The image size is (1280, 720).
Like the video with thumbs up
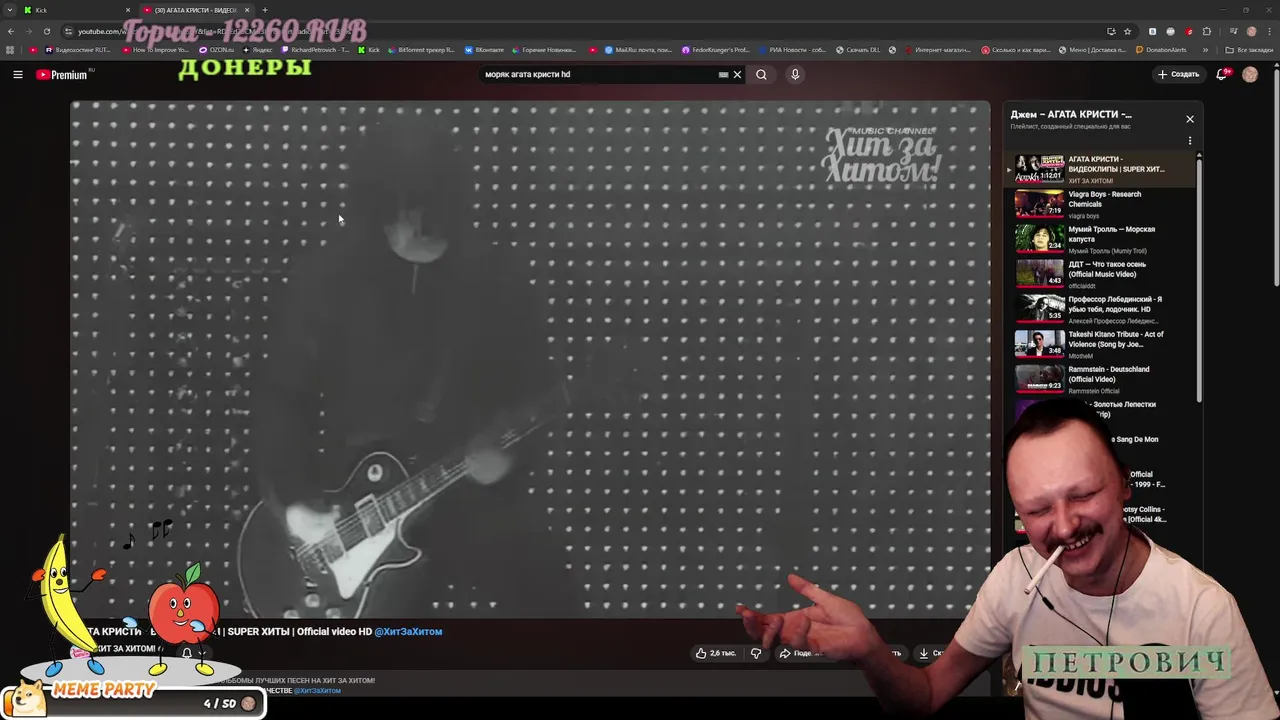(x=716, y=653)
